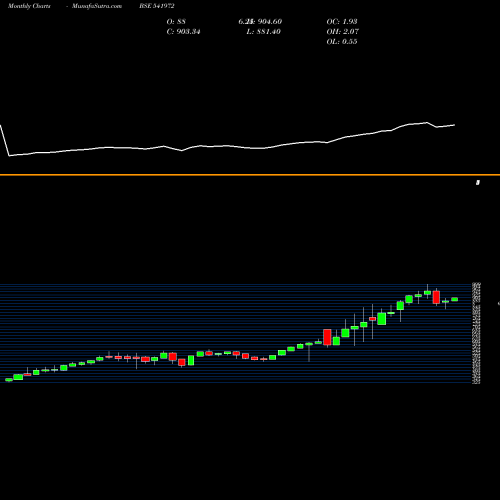Click the low value 'L: 881.40'
The height and width of the screenshot is (500, 500).
point(263,32)
